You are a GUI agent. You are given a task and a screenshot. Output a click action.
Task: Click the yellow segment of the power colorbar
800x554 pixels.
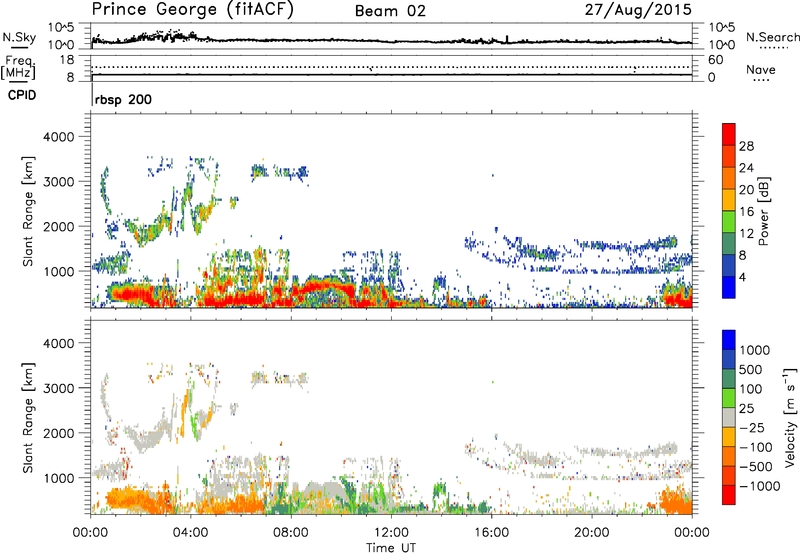tap(729, 200)
